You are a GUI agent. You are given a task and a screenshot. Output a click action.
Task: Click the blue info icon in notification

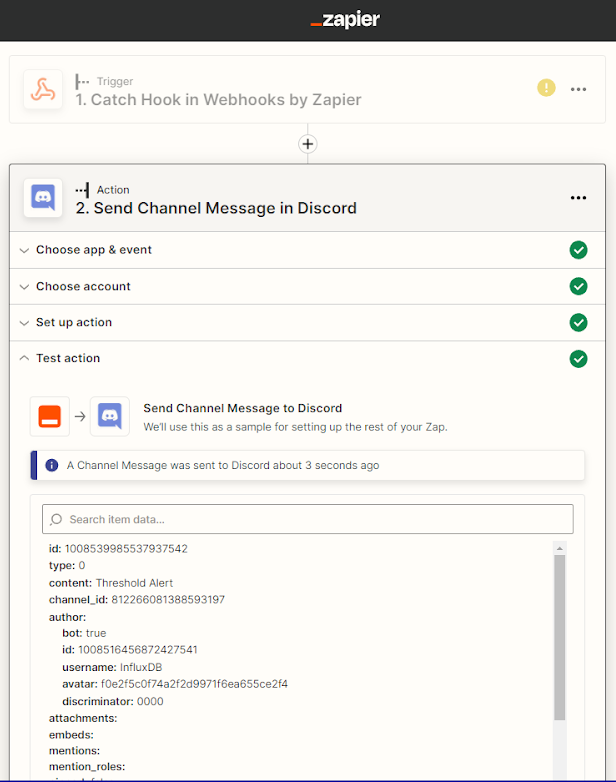(x=52, y=465)
